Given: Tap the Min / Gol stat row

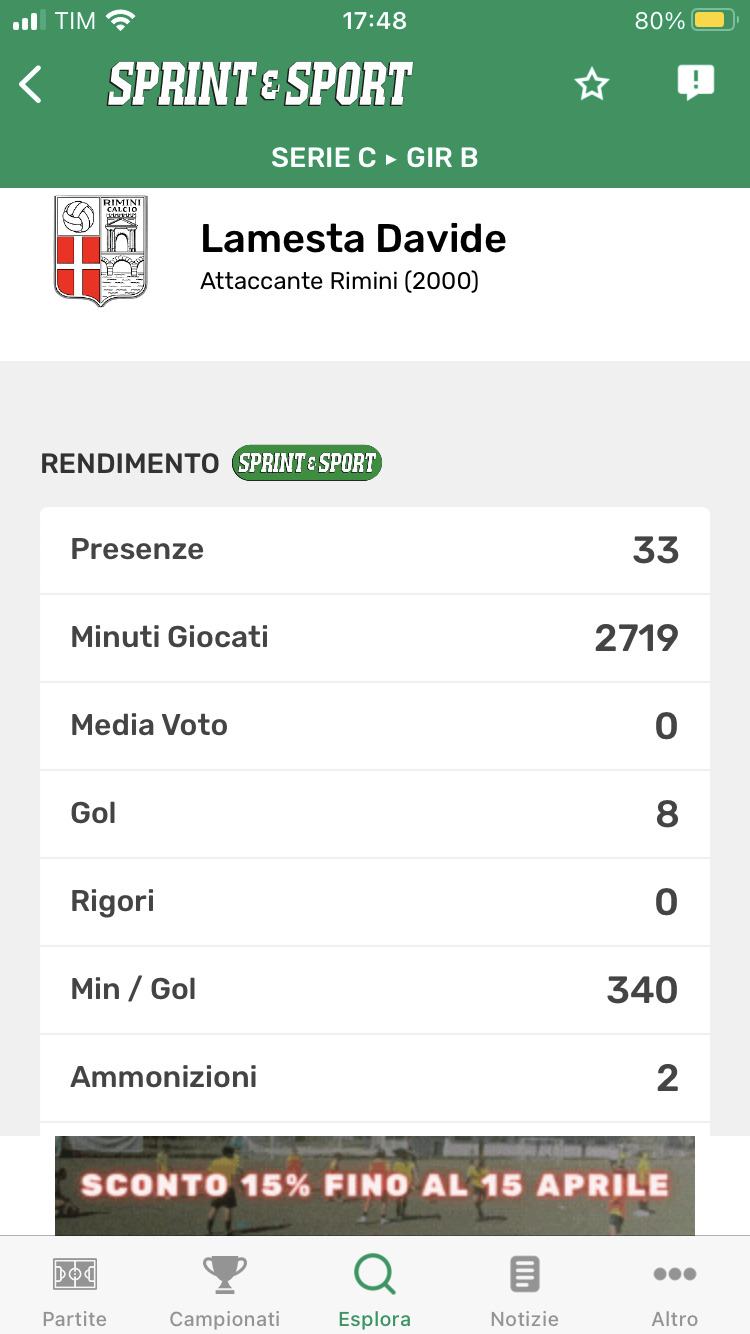Looking at the screenshot, I should click(x=375, y=990).
